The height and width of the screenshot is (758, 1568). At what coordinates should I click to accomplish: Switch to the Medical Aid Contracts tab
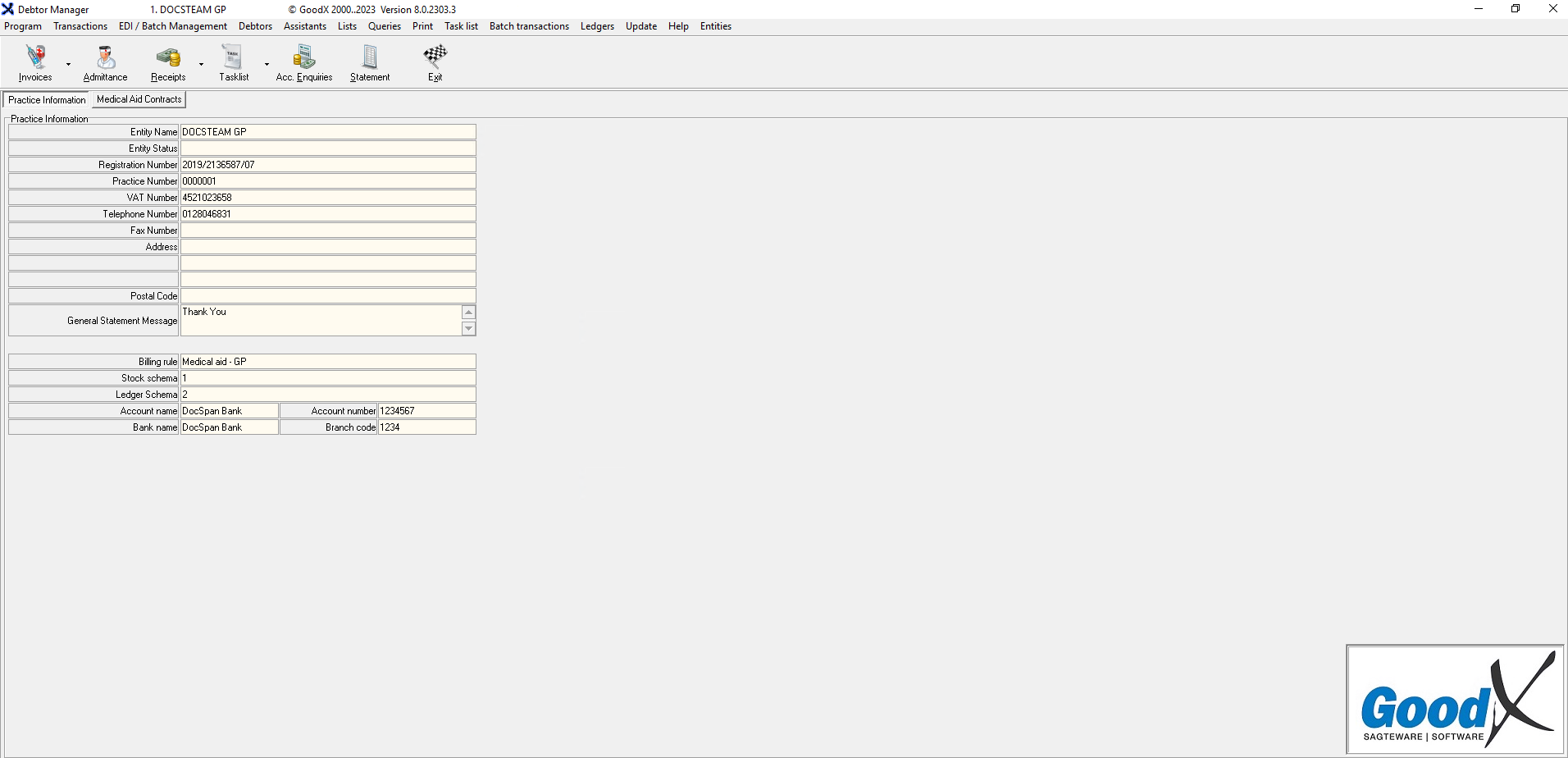pyautogui.click(x=139, y=99)
